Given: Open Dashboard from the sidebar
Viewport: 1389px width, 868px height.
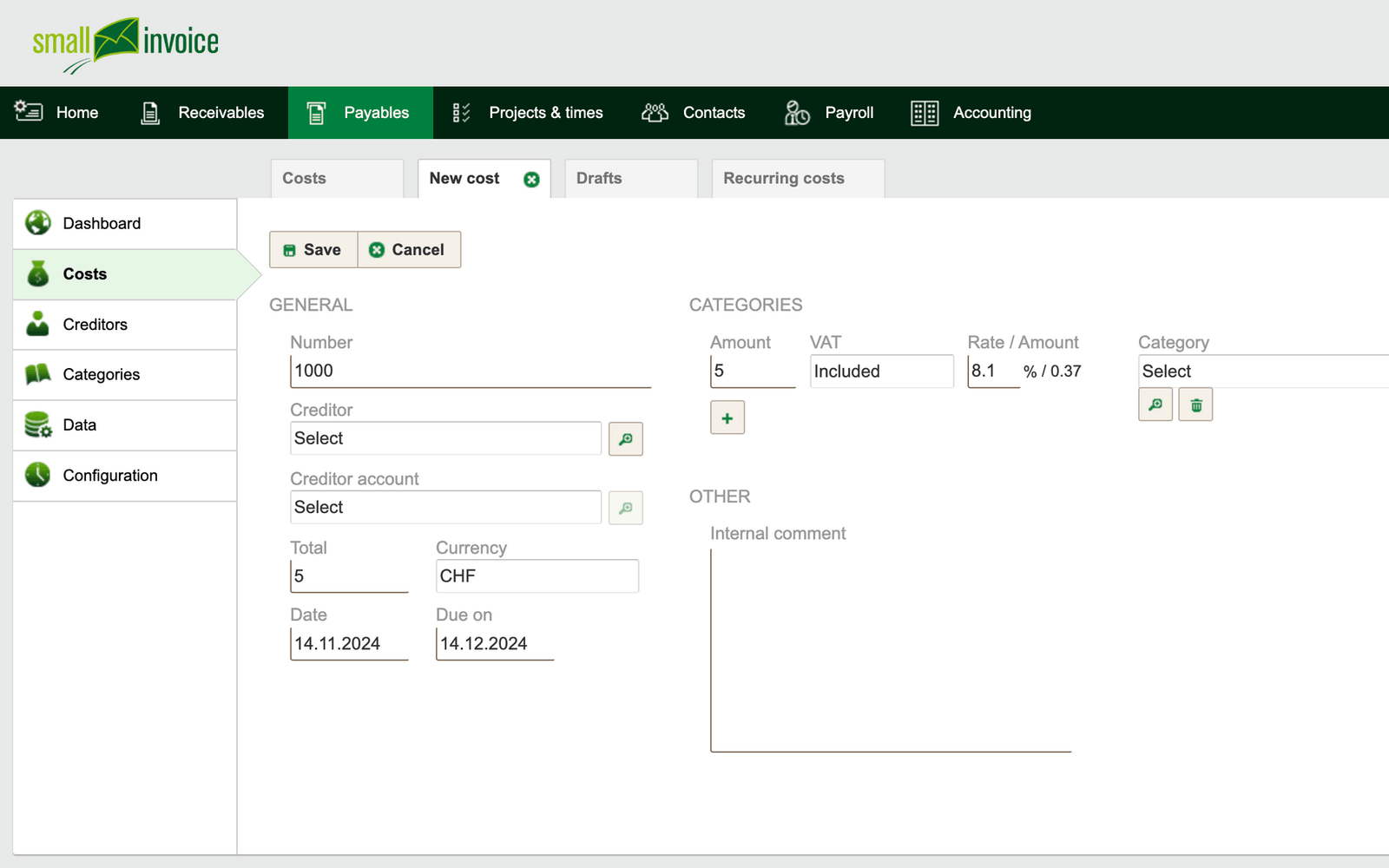Looking at the screenshot, I should [x=102, y=224].
